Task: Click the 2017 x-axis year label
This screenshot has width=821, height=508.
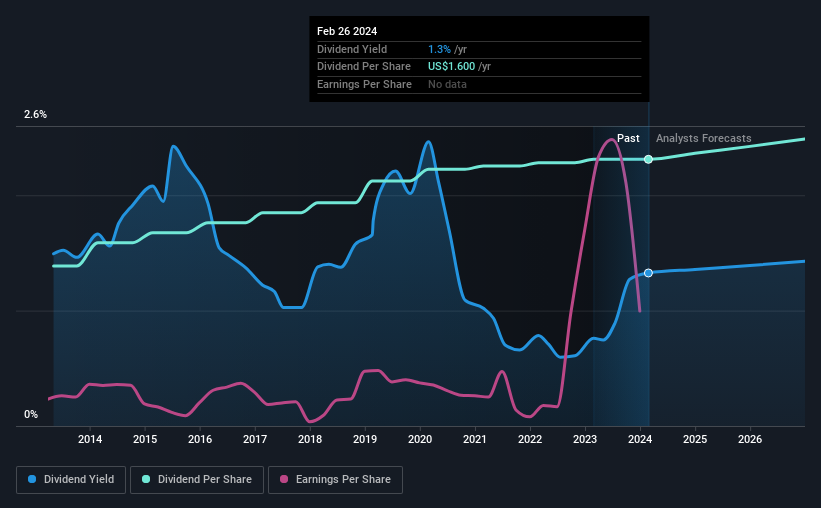Action: coord(255,439)
